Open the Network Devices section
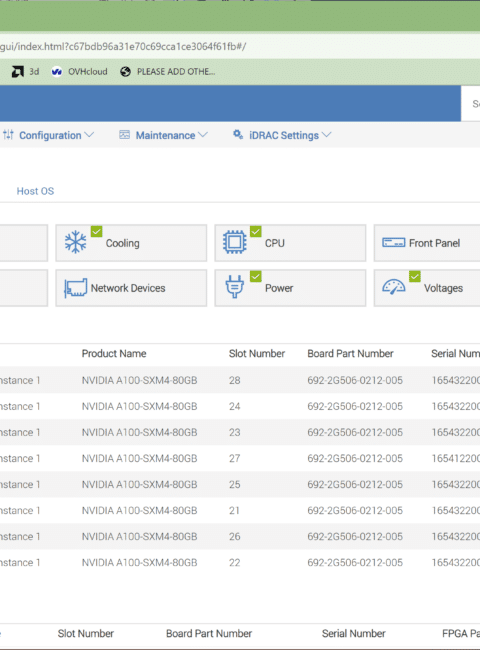480x650 pixels. pos(131,288)
